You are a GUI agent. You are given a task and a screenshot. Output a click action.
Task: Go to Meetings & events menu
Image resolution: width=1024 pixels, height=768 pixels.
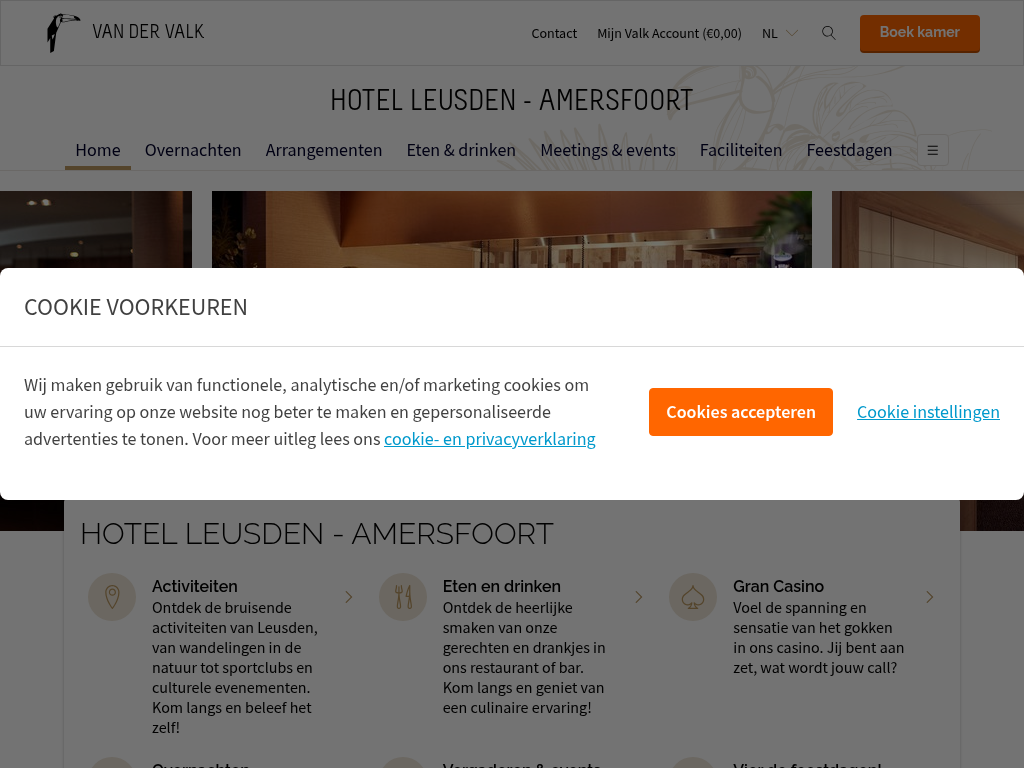tap(607, 150)
